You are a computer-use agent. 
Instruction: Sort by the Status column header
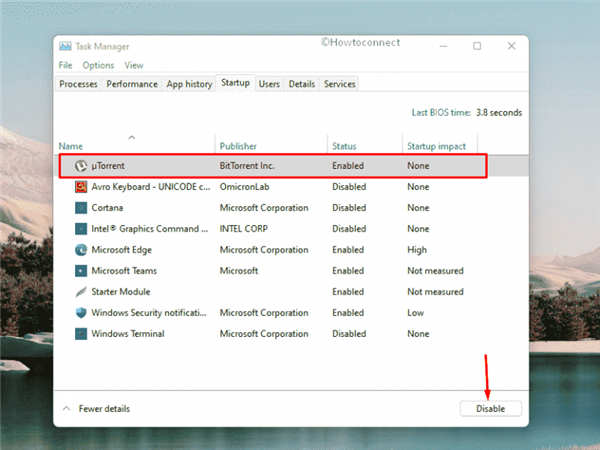(x=344, y=146)
